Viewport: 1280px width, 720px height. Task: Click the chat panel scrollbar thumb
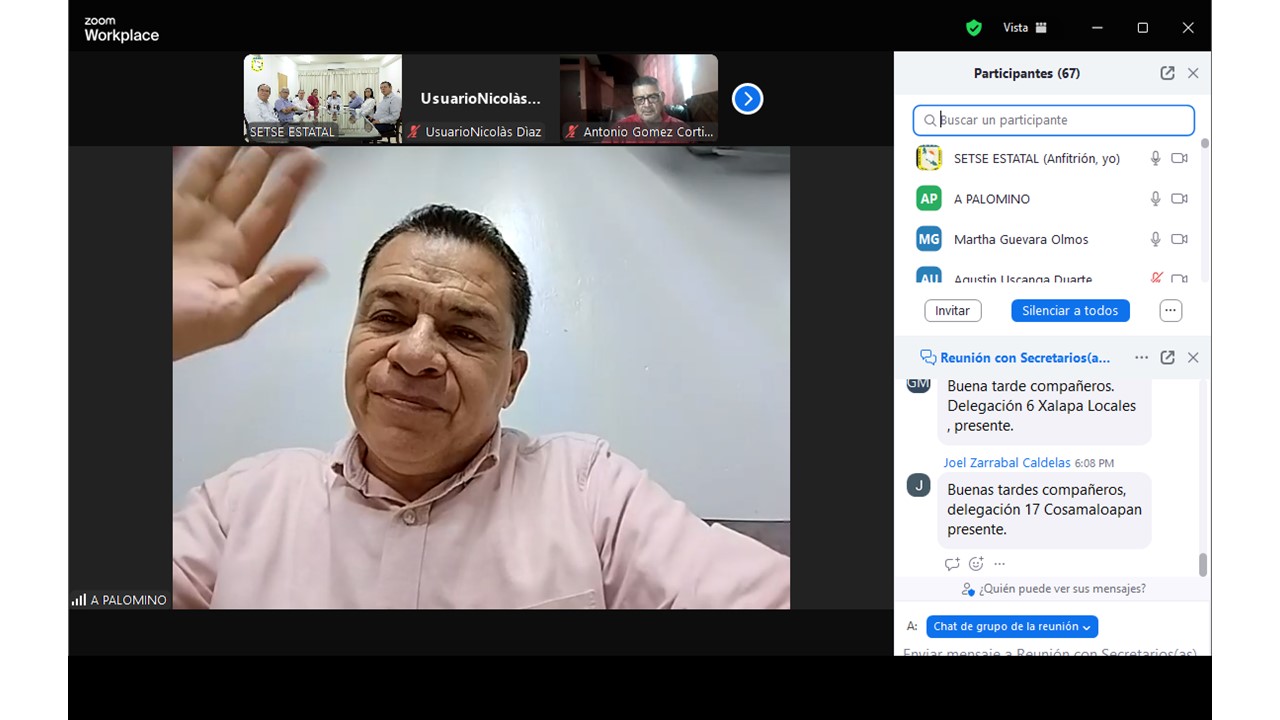(x=1202, y=565)
